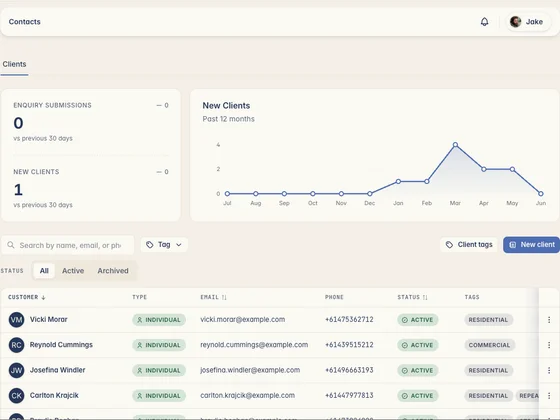This screenshot has height=420, width=560.
Task: Click the CK avatar for Carlton Krajcik
Action: (x=16, y=396)
